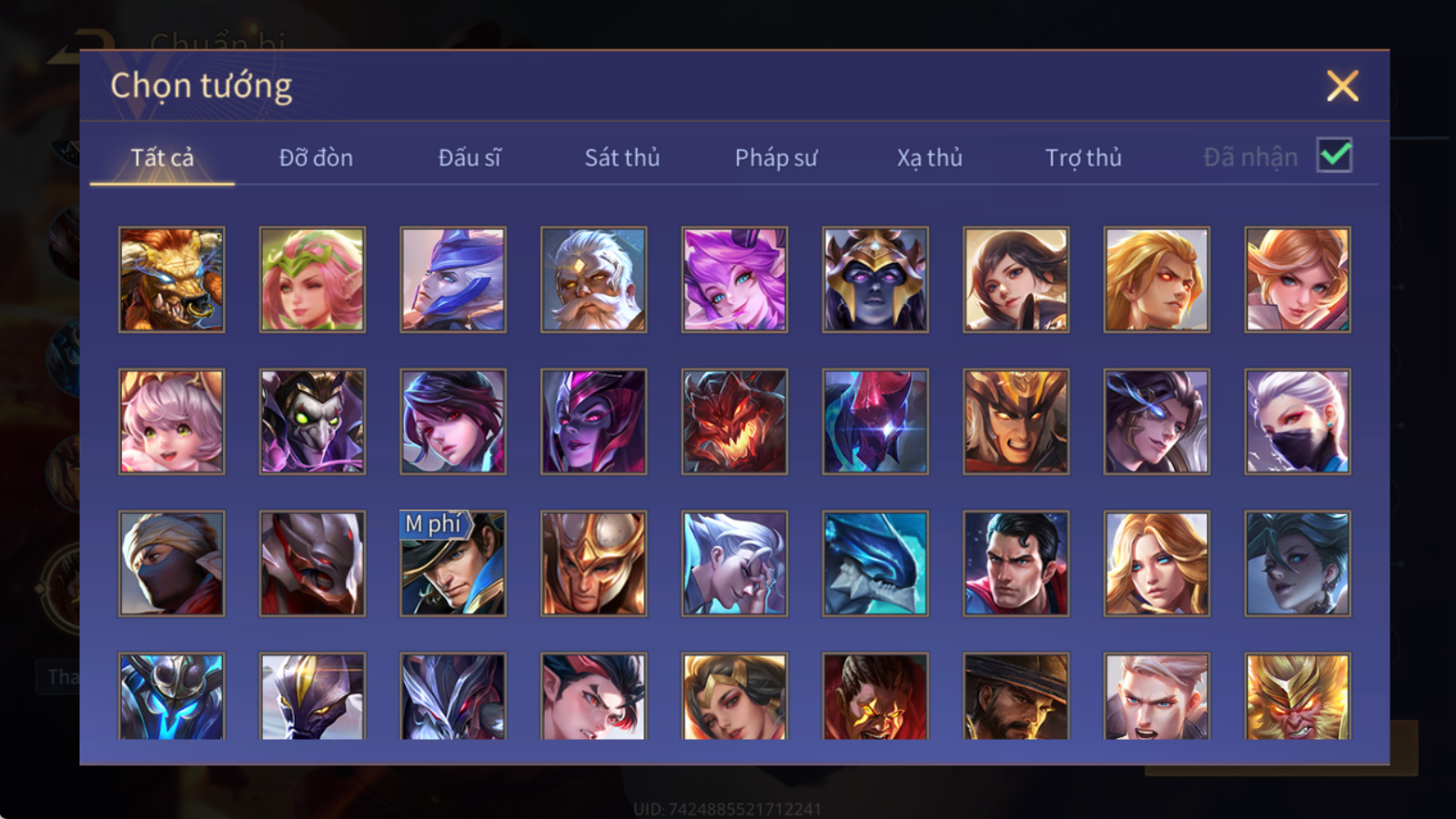
Task: Select the purple-haired fox girl hero
Action: click(x=734, y=279)
